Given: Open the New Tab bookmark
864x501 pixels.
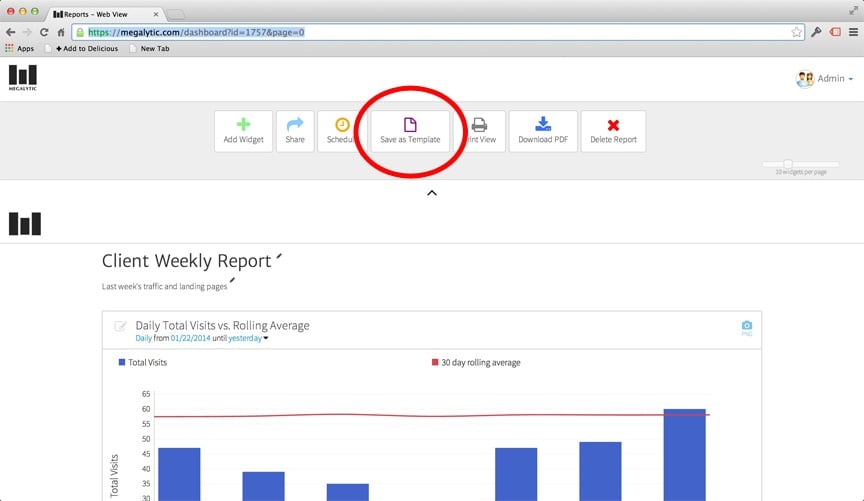Looking at the screenshot, I should [149, 49].
